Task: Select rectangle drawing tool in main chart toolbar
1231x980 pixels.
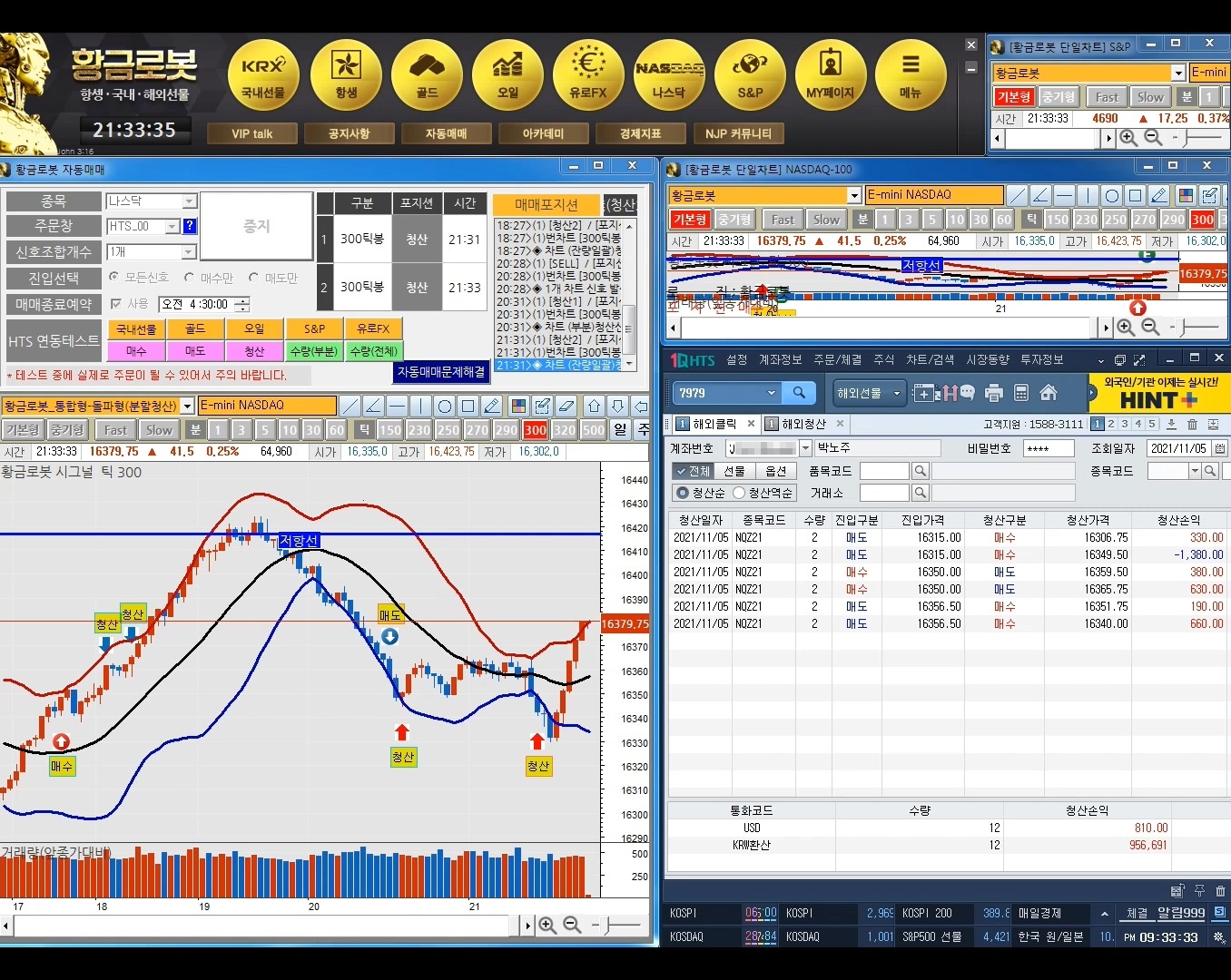Action: [468, 406]
